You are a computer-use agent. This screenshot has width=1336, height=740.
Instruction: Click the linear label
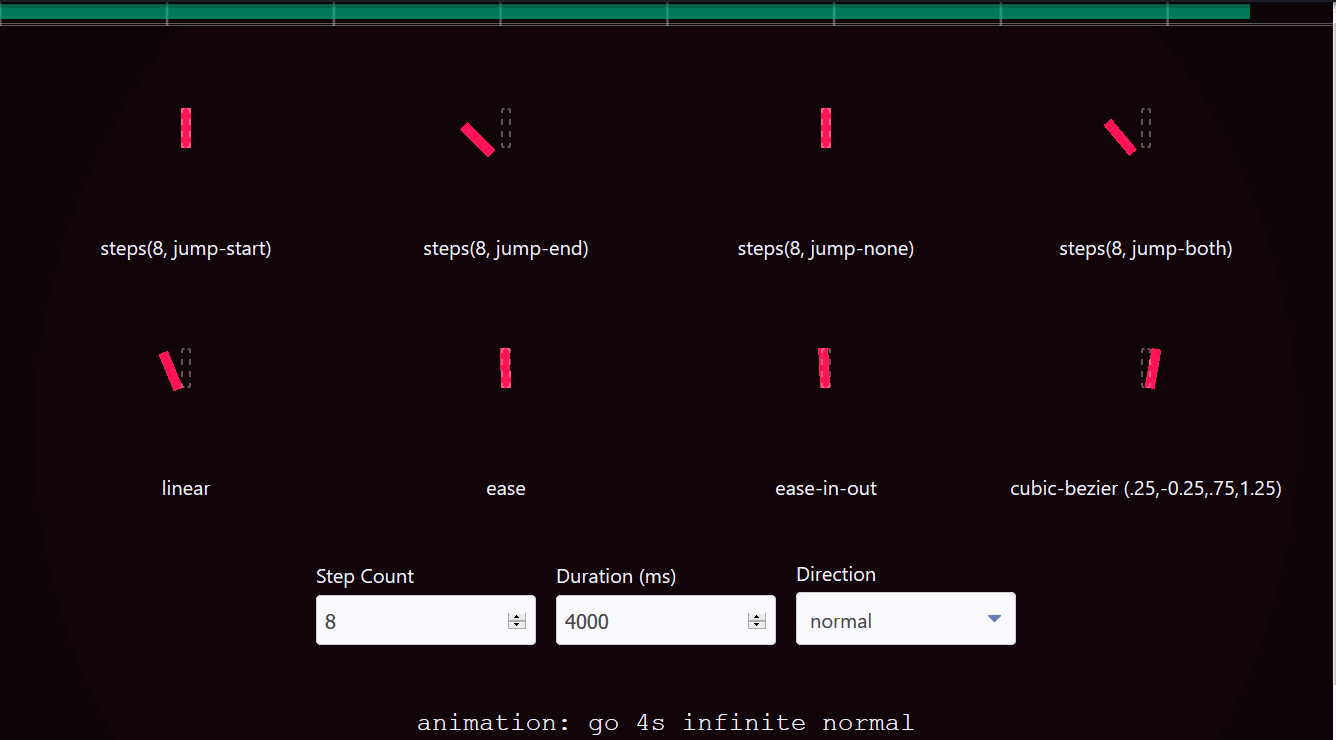click(186, 489)
